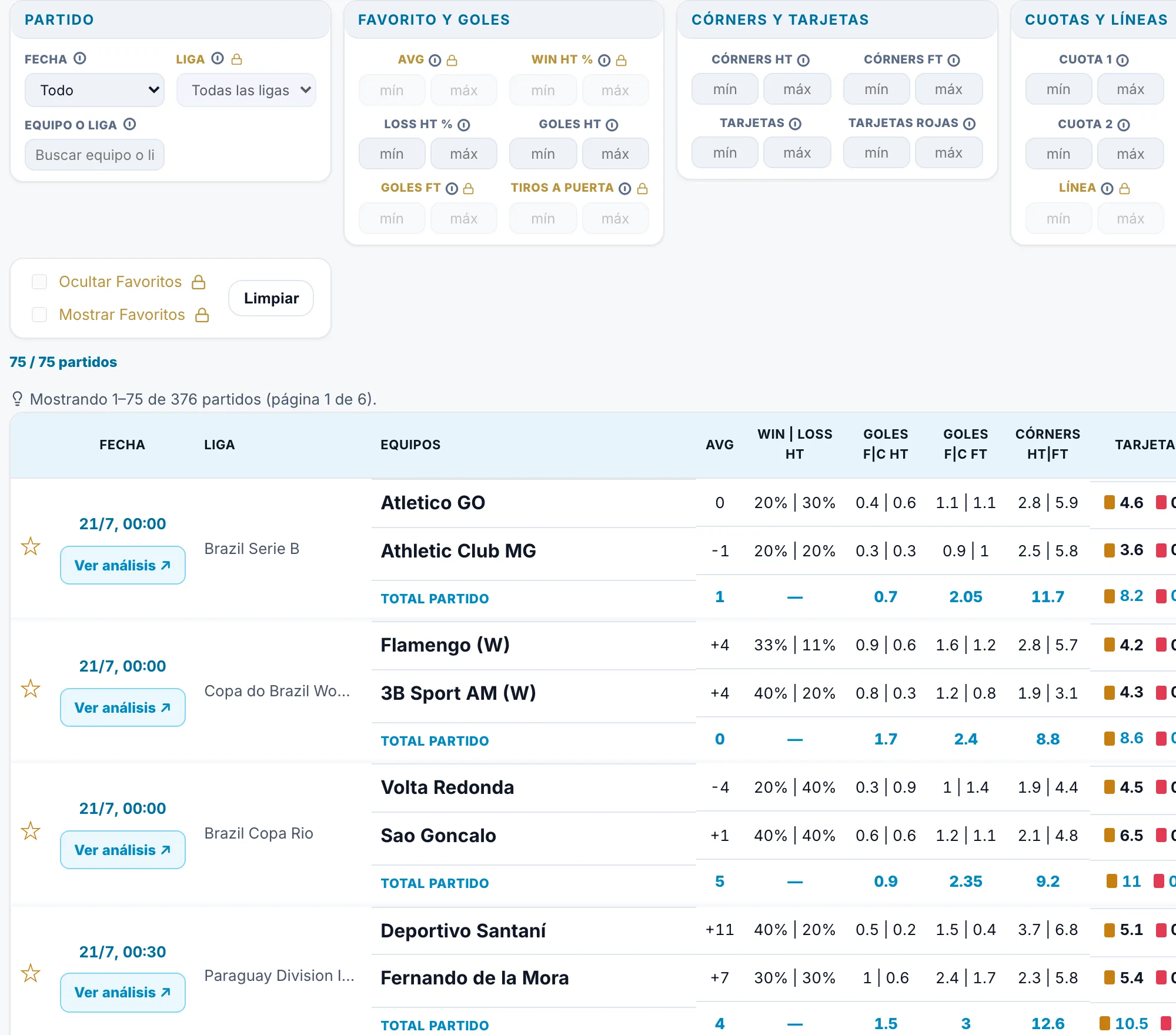This screenshot has height=1035, width=1176.
Task: Click the Buscar equipo o liga search field
Action: click(x=95, y=155)
